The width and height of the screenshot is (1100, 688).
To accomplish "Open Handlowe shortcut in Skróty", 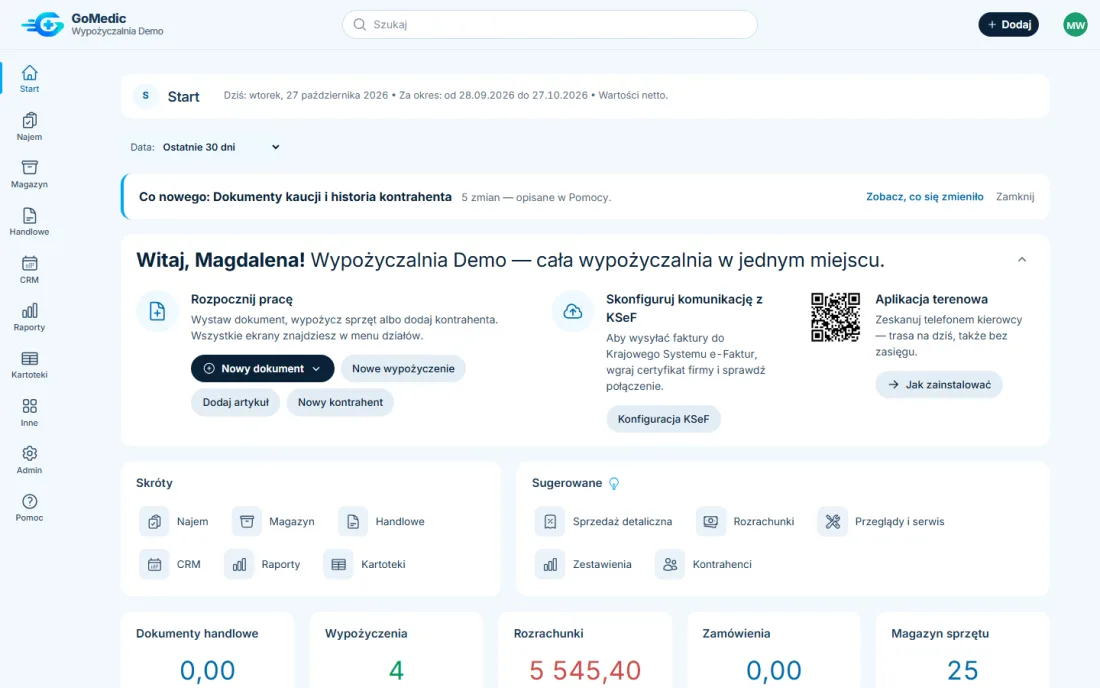I will pos(382,521).
